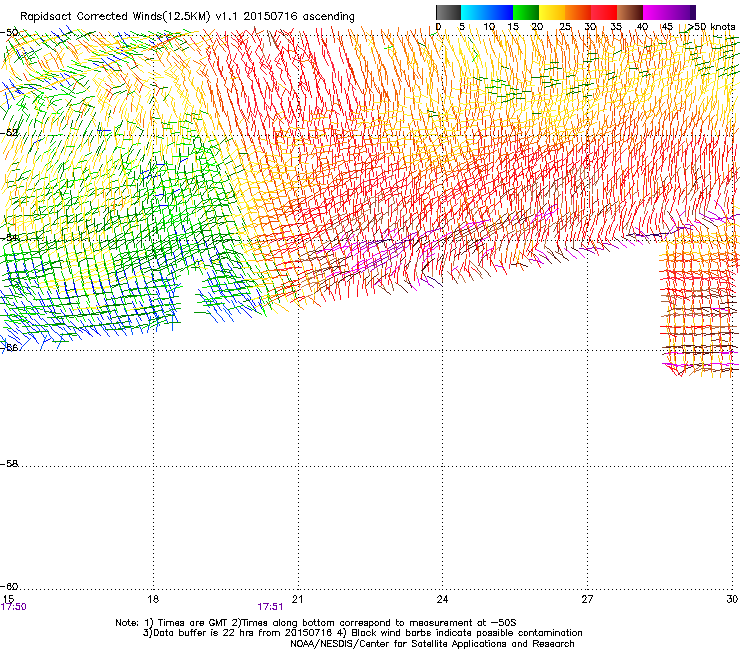Screen dimensions: 740x650
Task: Click the legend number 40
Action: coord(642,26)
